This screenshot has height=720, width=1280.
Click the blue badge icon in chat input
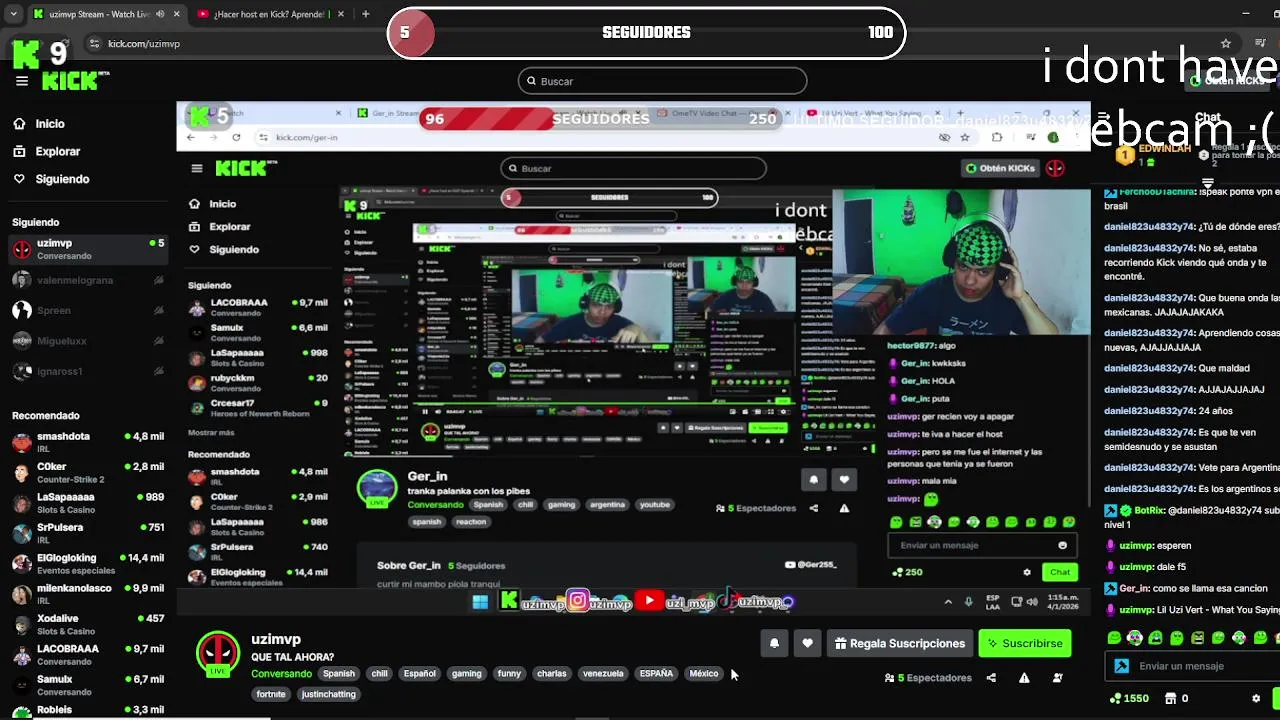point(1122,666)
